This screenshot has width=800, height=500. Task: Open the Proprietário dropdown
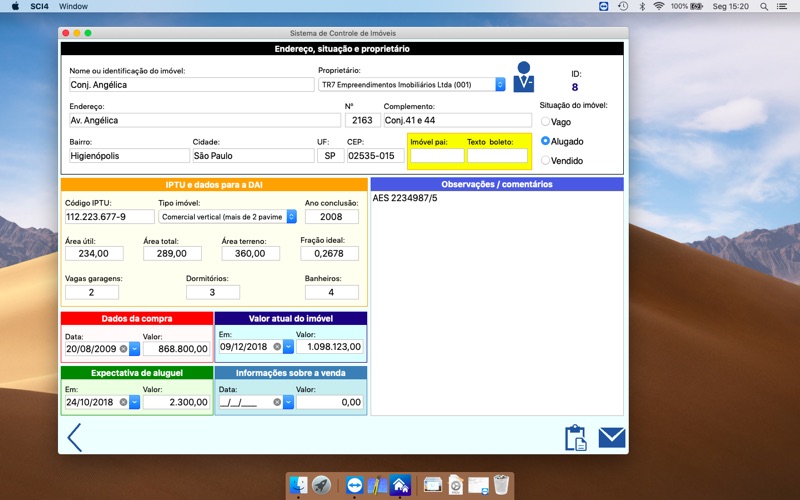[412, 85]
